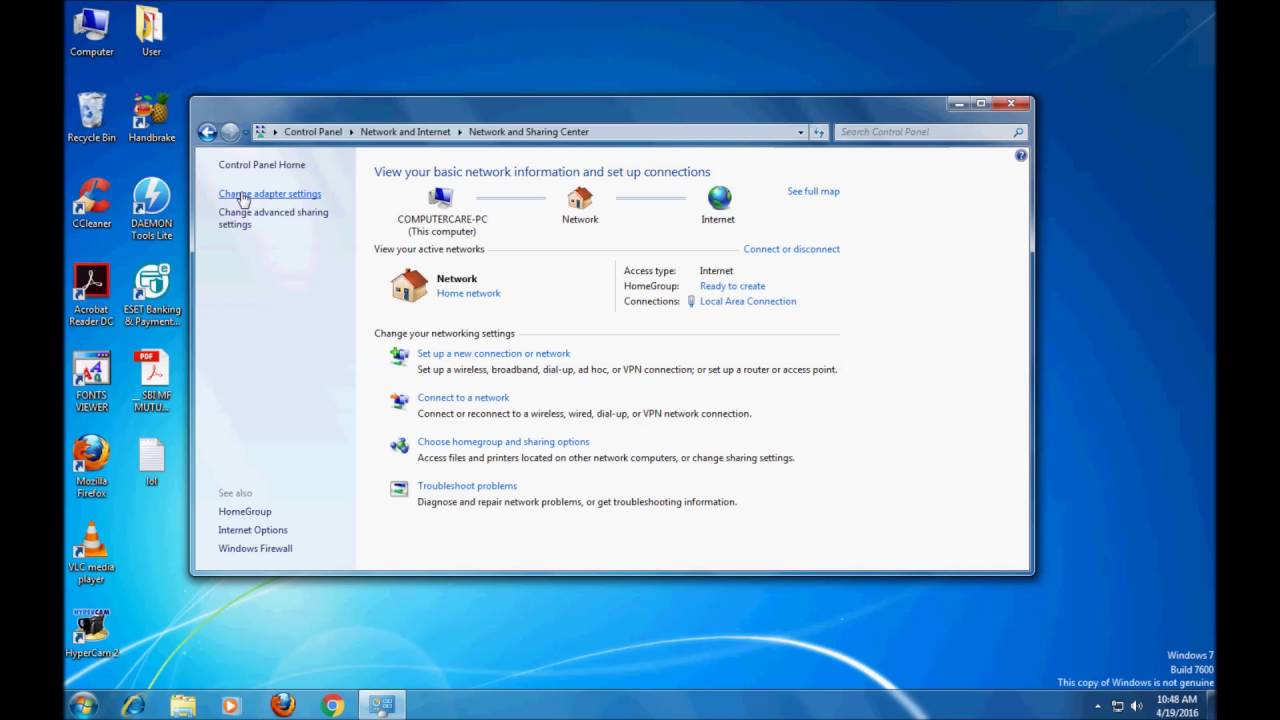Click the Internet globe icon
The width and height of the screenshot is (1280, 720).
click(719, 197)
